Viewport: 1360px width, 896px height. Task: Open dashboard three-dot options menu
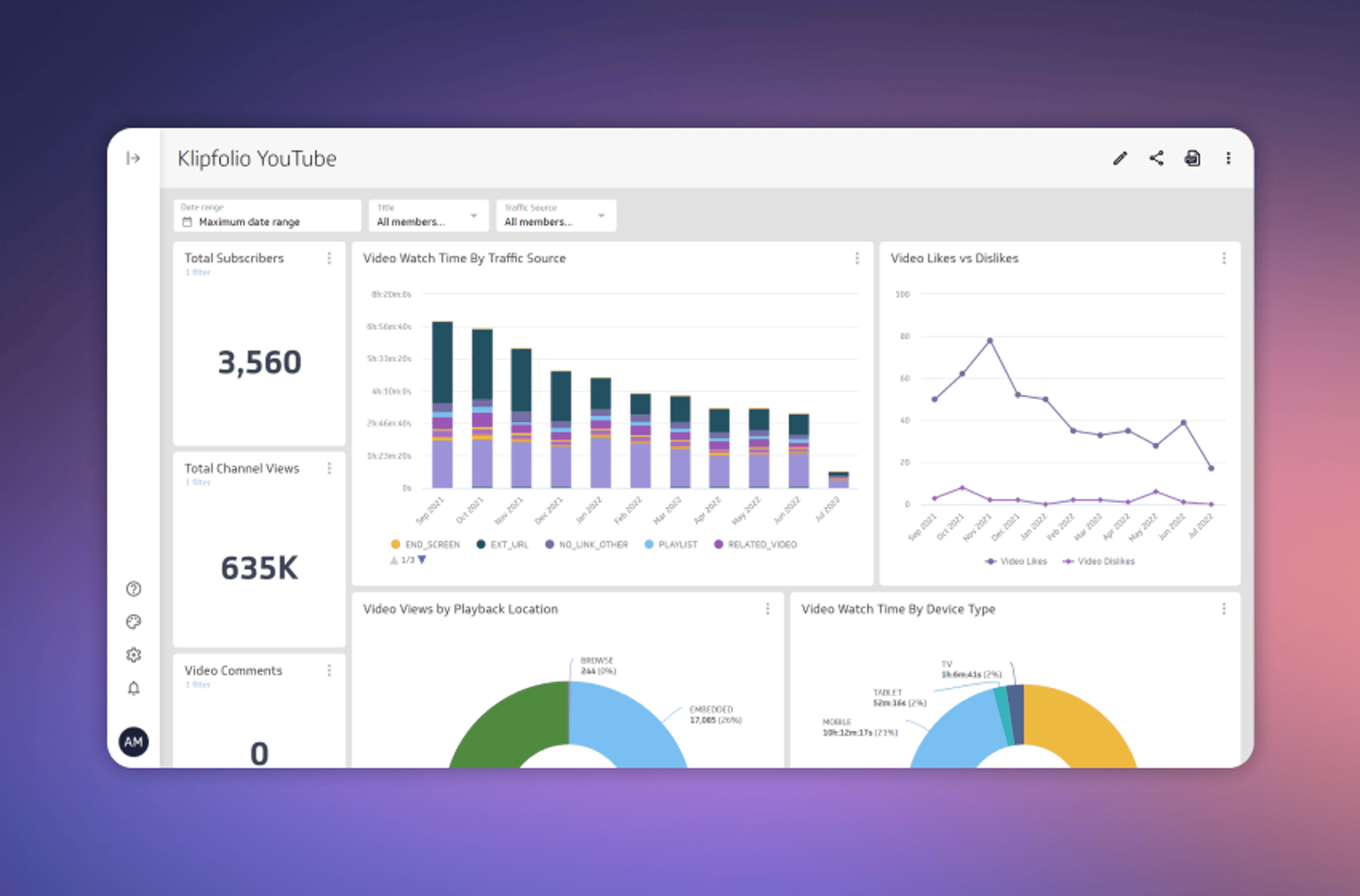[x=1229, y=158]
